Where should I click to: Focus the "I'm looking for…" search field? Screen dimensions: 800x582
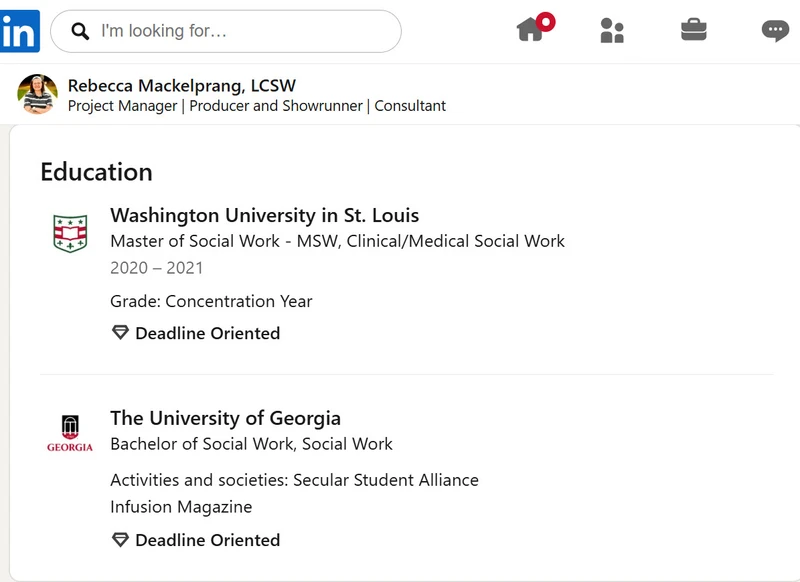[x=226, y=31]
